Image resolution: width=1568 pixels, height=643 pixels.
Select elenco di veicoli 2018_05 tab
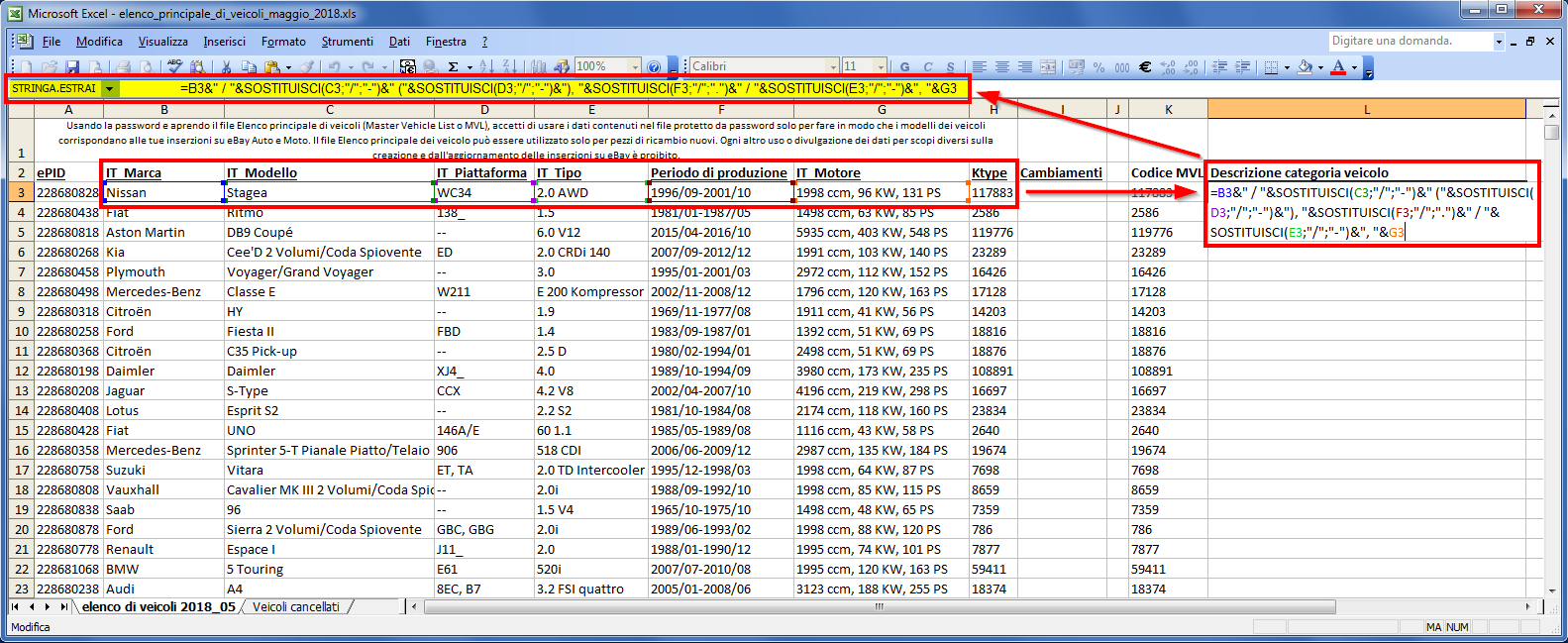tap(158, 606)
